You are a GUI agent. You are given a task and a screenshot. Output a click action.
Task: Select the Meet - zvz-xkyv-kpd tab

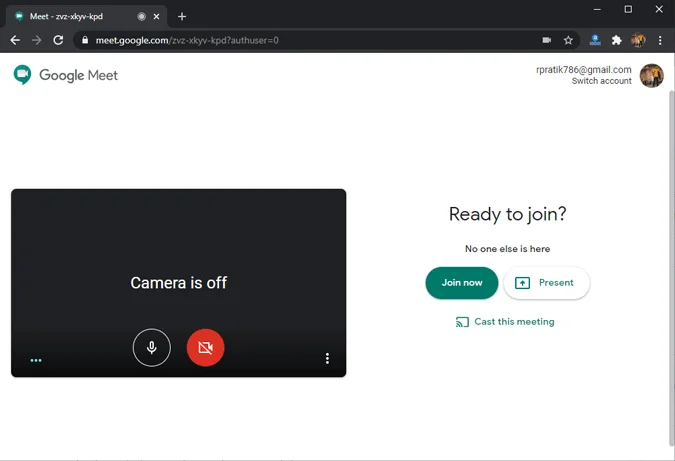[x=86, y=16]
